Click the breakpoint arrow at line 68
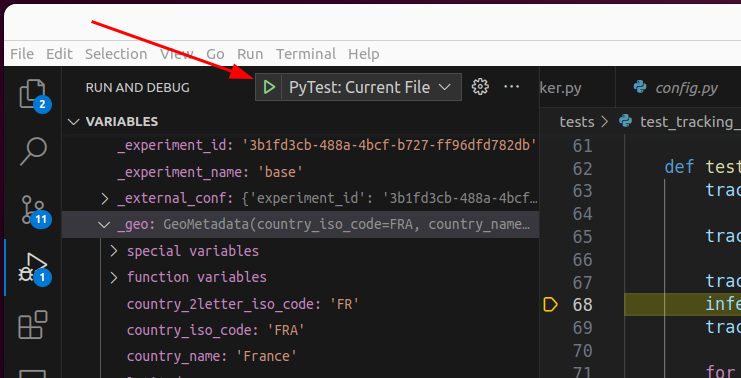The image size is (741, 378). [551, 305]
